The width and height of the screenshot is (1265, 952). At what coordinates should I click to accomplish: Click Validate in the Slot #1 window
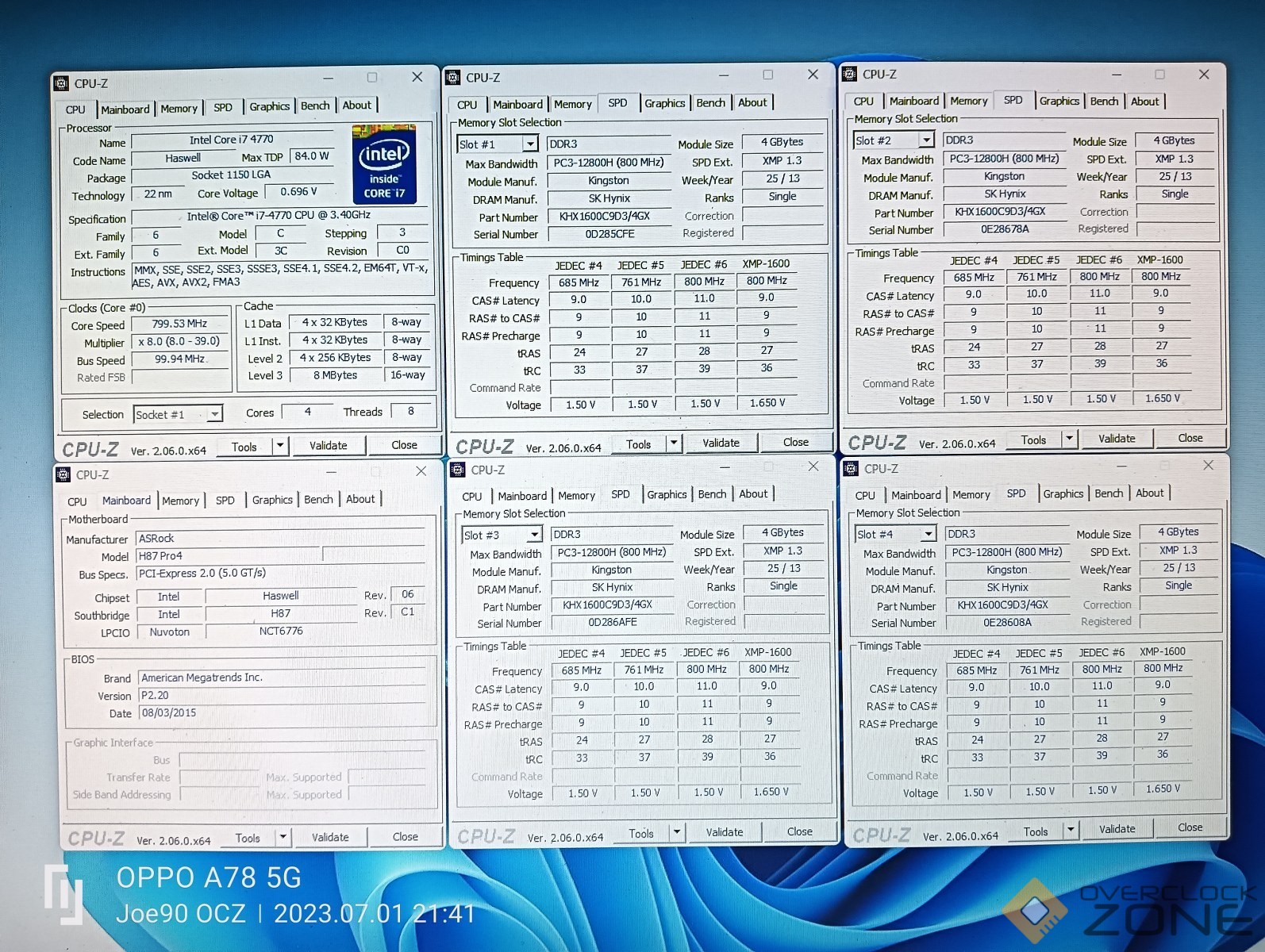[x=721, y=443]
